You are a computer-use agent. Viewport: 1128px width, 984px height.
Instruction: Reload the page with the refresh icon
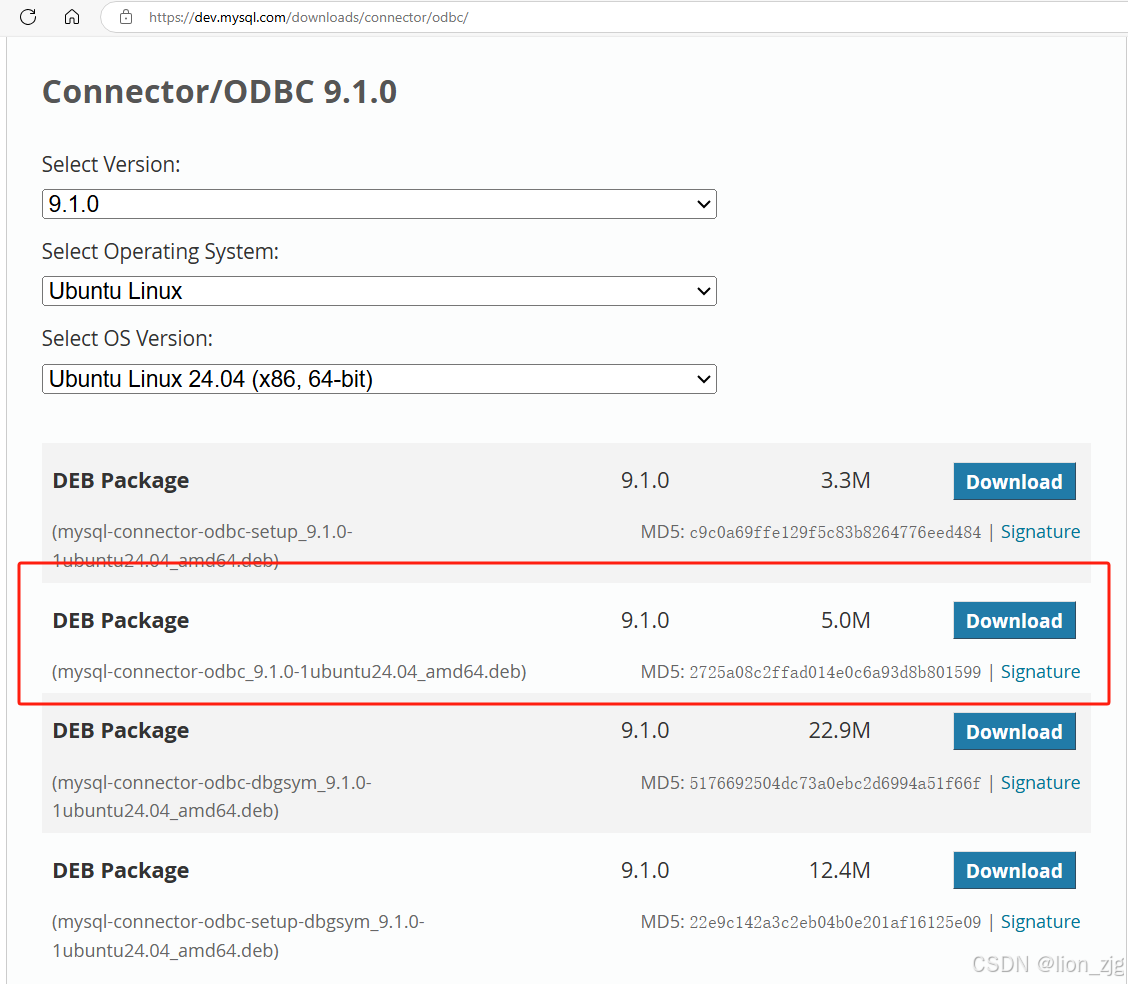[x=28, y=17]
